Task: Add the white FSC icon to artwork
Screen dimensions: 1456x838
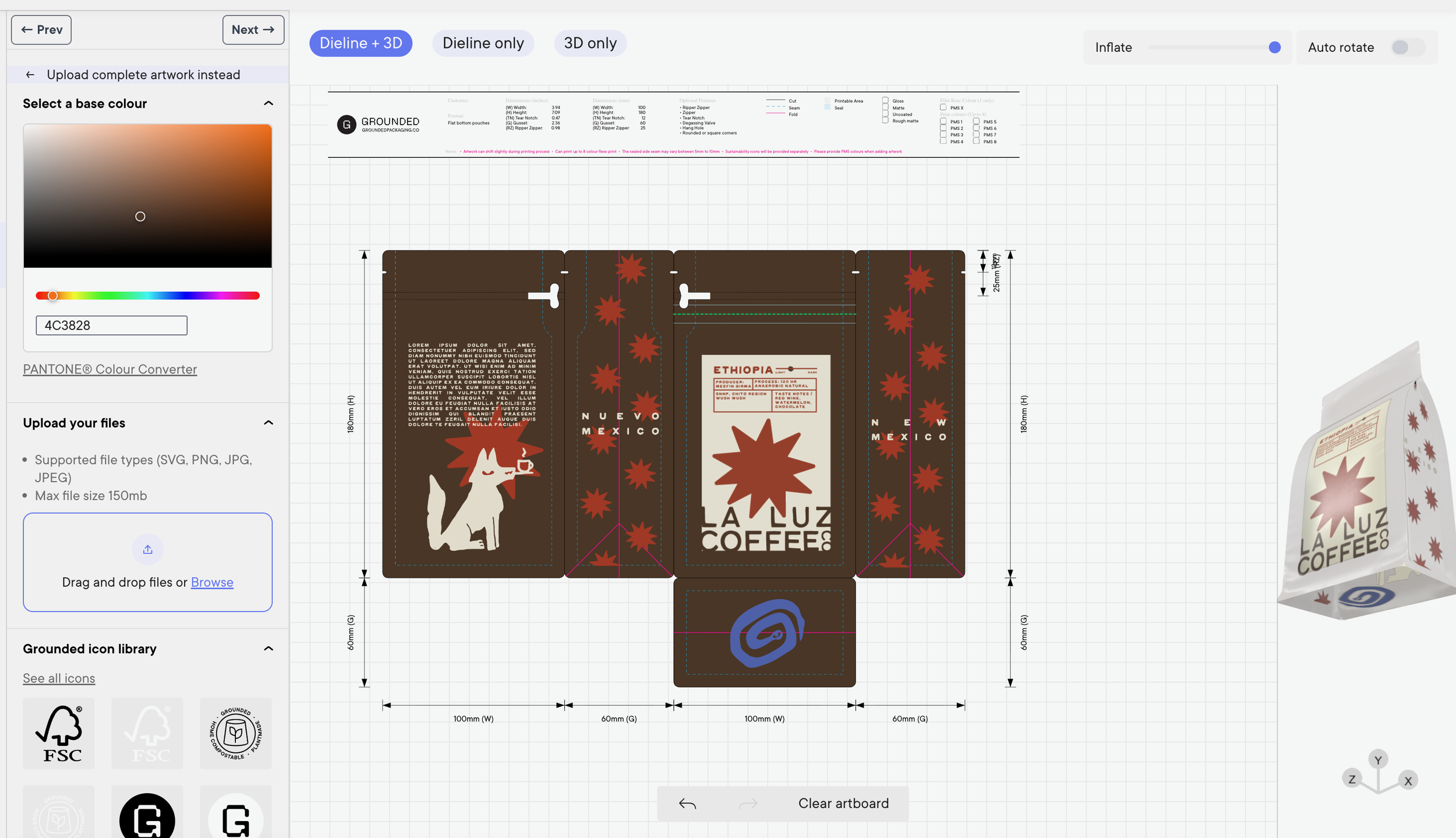Action: click(x=147, y=733)
